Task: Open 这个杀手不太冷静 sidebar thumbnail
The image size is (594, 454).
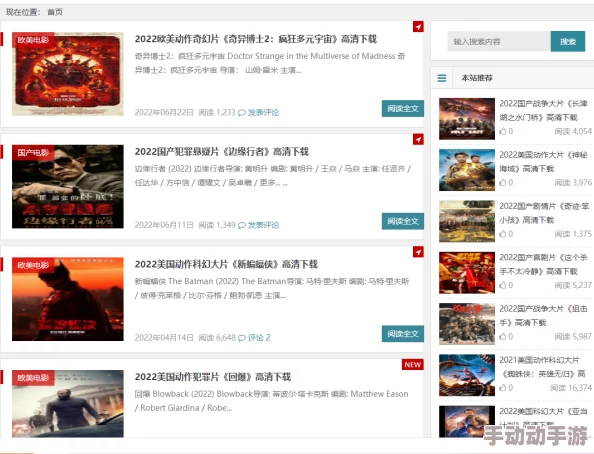Action: tap(467, 272)
